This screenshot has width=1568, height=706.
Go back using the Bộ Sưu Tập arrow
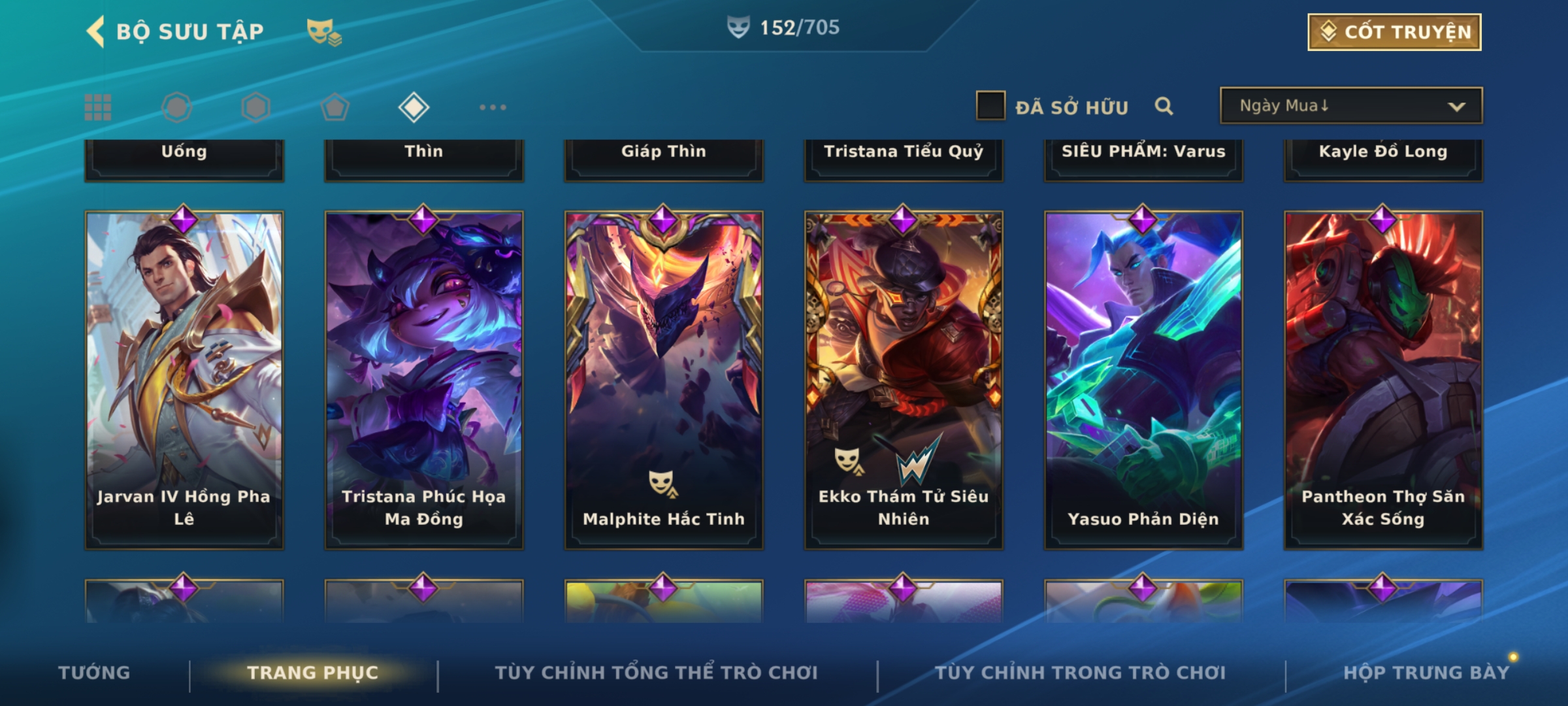click(x=96, y=32)
